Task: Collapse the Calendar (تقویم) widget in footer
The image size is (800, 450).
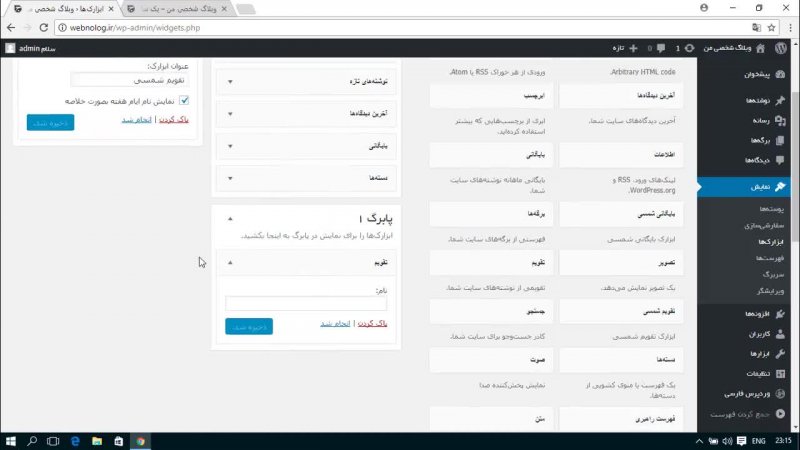Action: tap(230, 263)
